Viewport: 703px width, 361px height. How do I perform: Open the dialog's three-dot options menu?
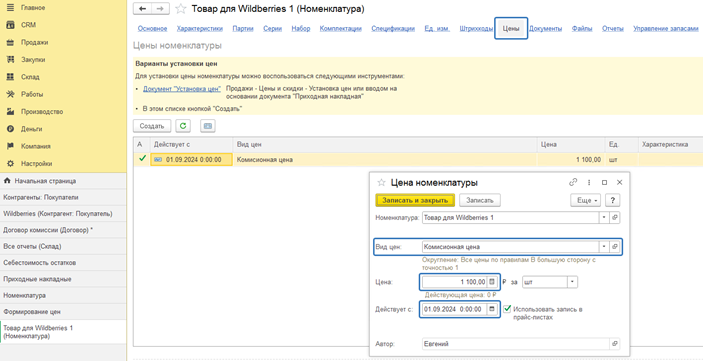tap(589, 183)
